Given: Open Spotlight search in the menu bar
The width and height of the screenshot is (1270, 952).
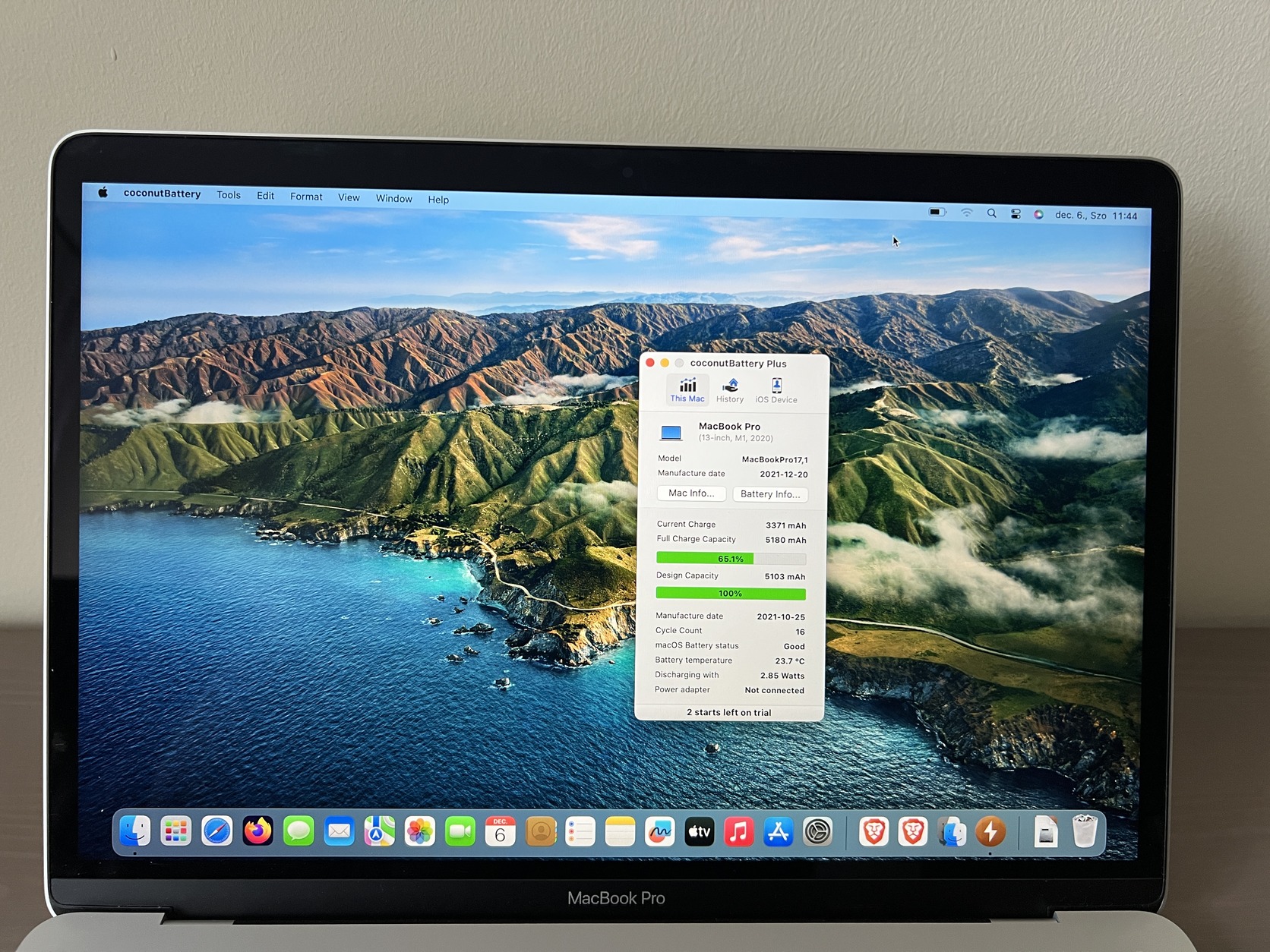Looking at the screenshot, I should coord(992,214).
